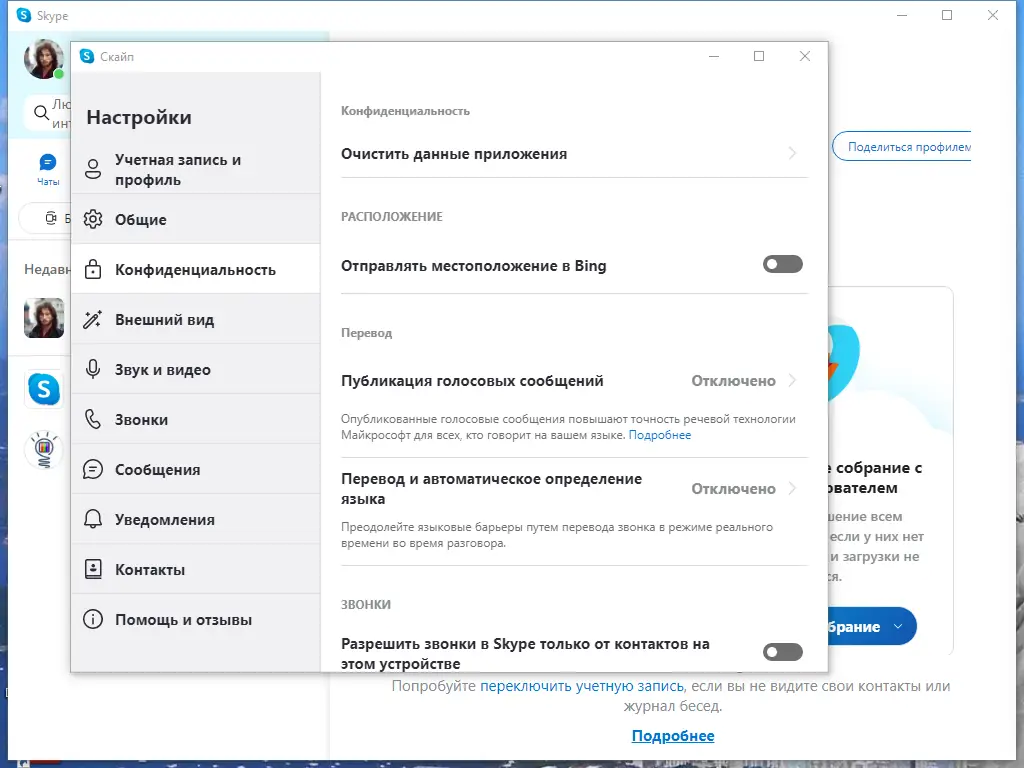Toggle Отправлять местоположение в Bing switch
This screenshot has height=768, width=1024.
click(782, 264)
